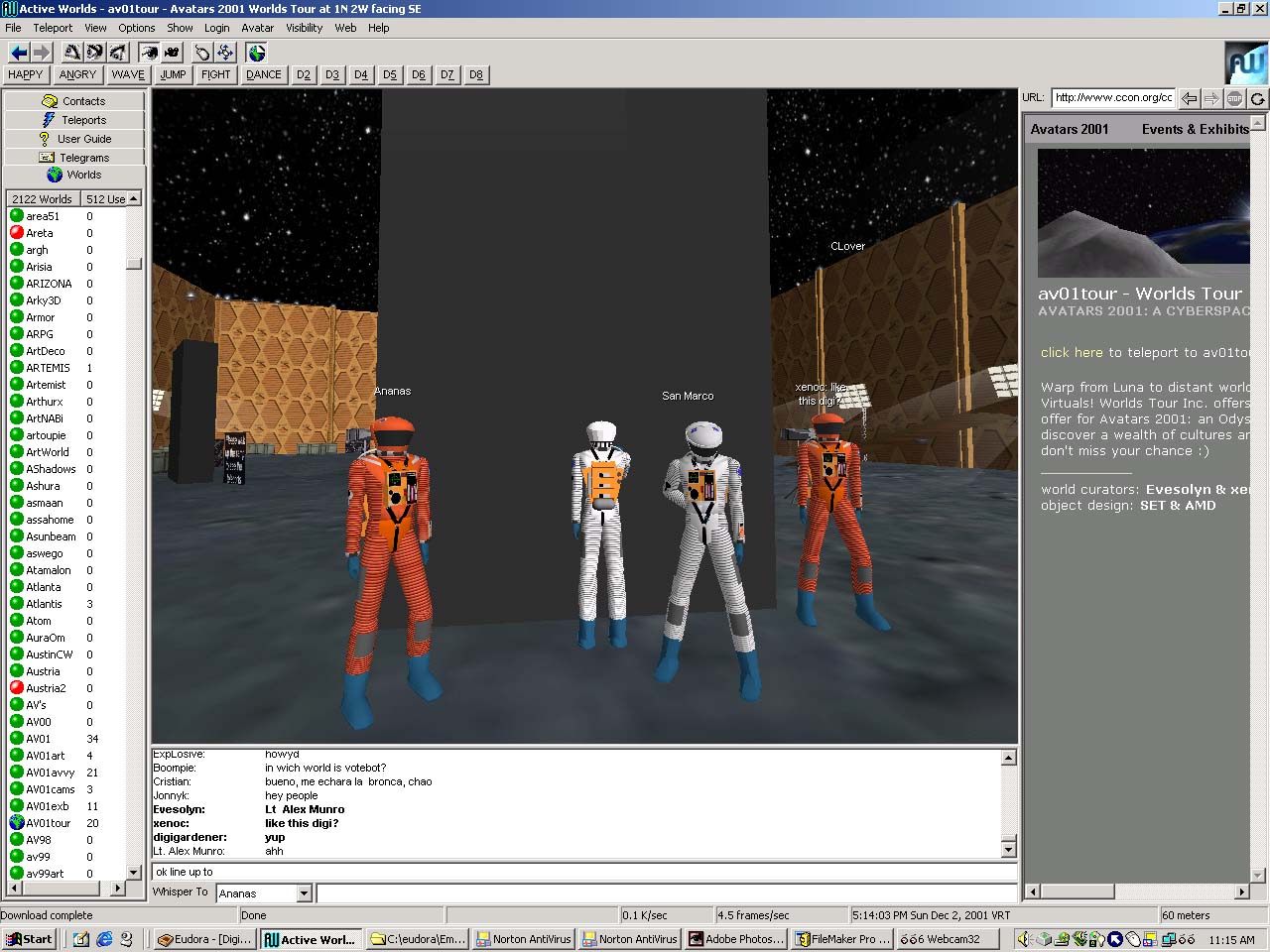Click the globe web view icon
This screenshot has width=1270, height=952.
[x=257, y=53]
